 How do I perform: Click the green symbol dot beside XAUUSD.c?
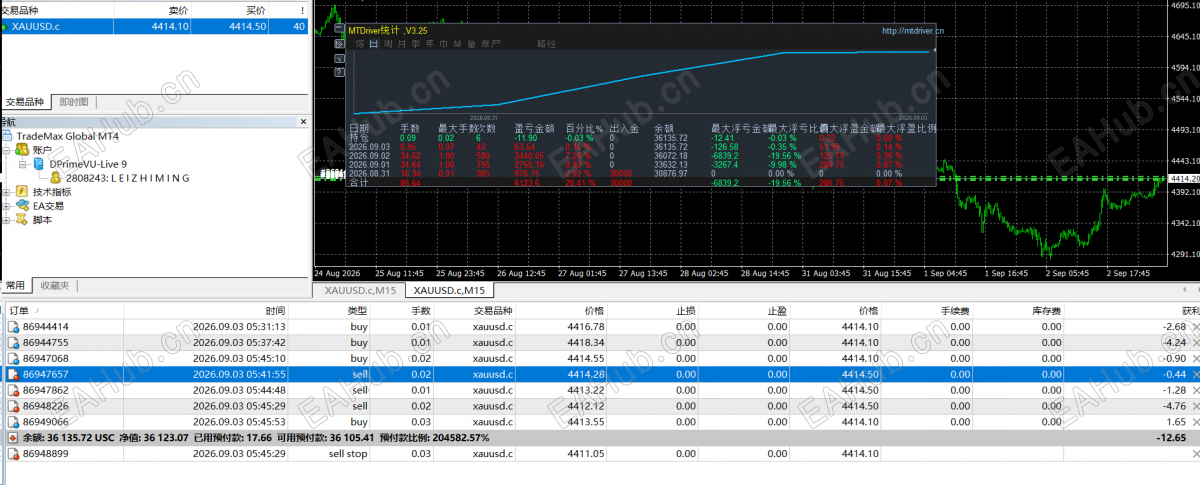6,26
